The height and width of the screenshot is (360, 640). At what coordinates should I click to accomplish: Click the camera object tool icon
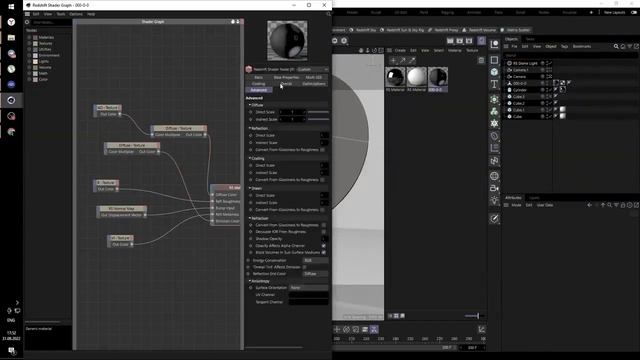[494, 188]
